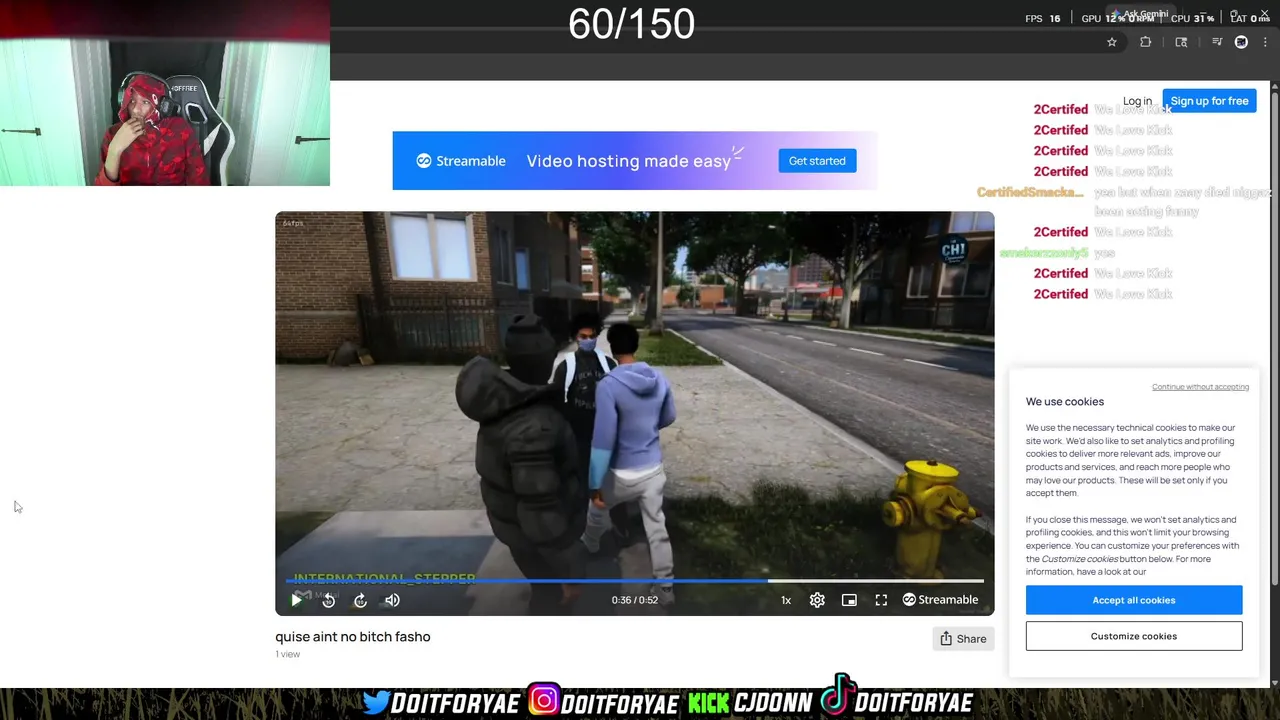
Task: Open the browser three-dot menu
Action: pyautogui.click(x=1265, y=42)
